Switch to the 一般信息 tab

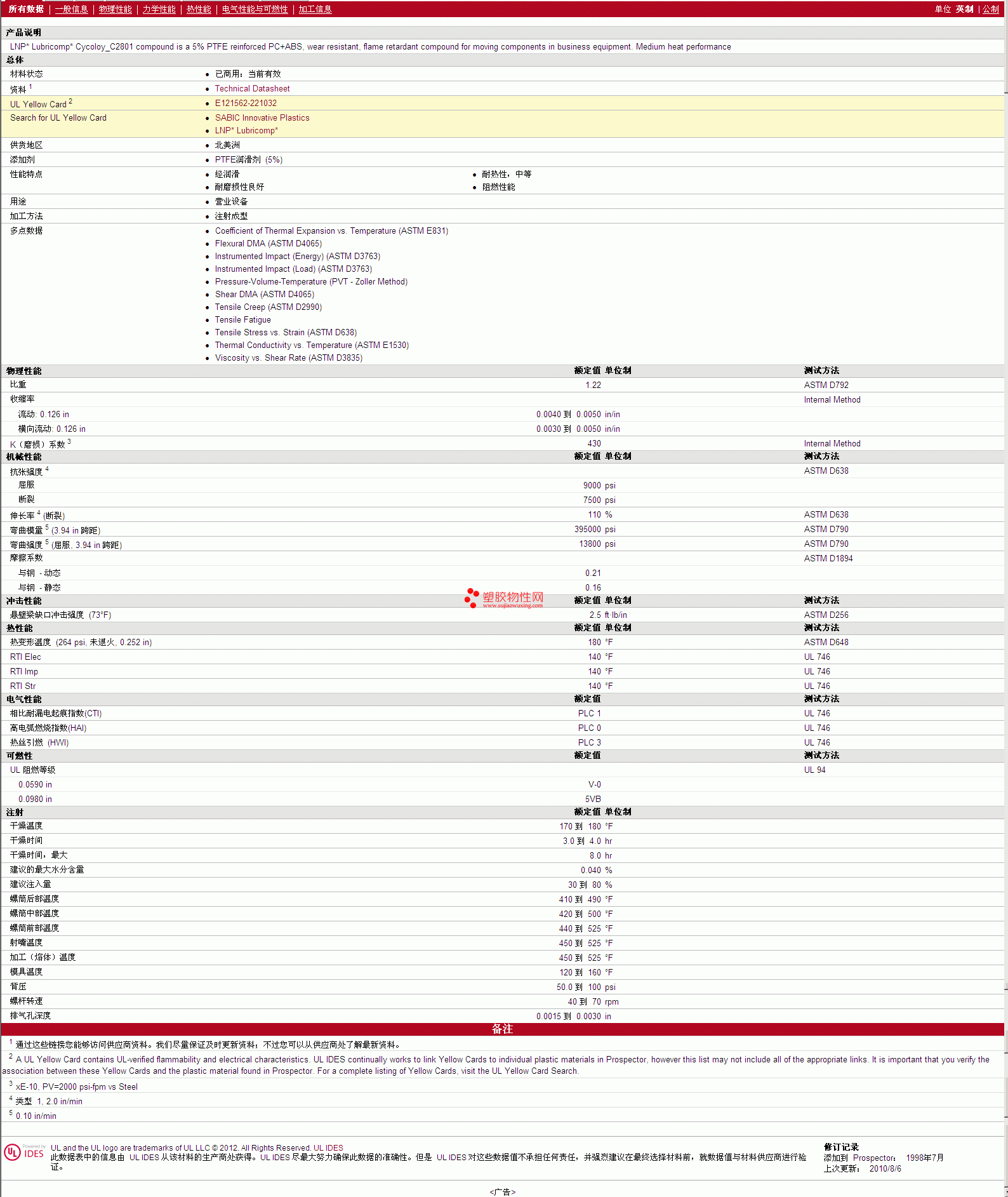71,9
